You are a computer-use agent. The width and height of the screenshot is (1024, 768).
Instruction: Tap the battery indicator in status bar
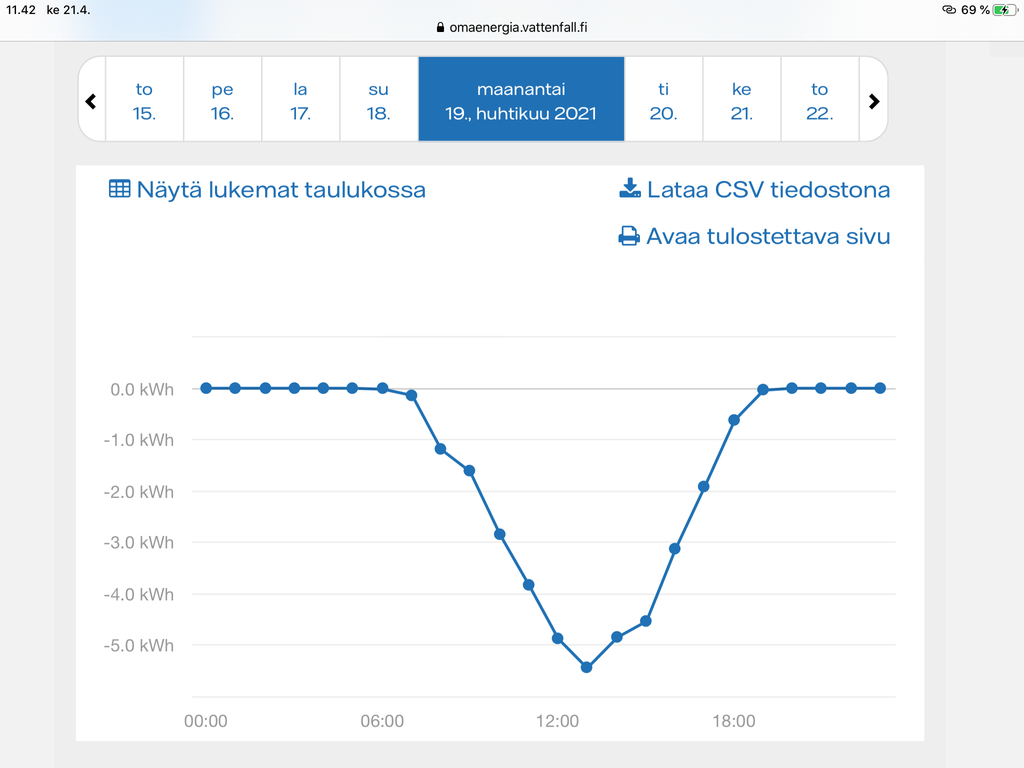point(1003,10)
